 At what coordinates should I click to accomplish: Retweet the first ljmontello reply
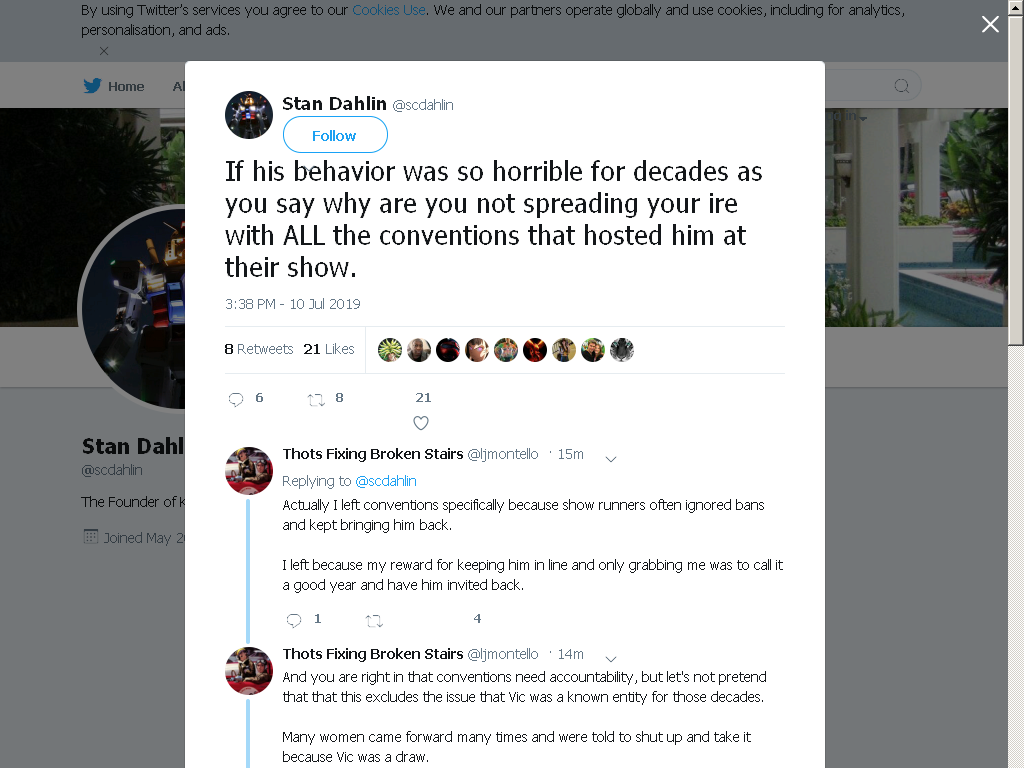coord(374,620)
